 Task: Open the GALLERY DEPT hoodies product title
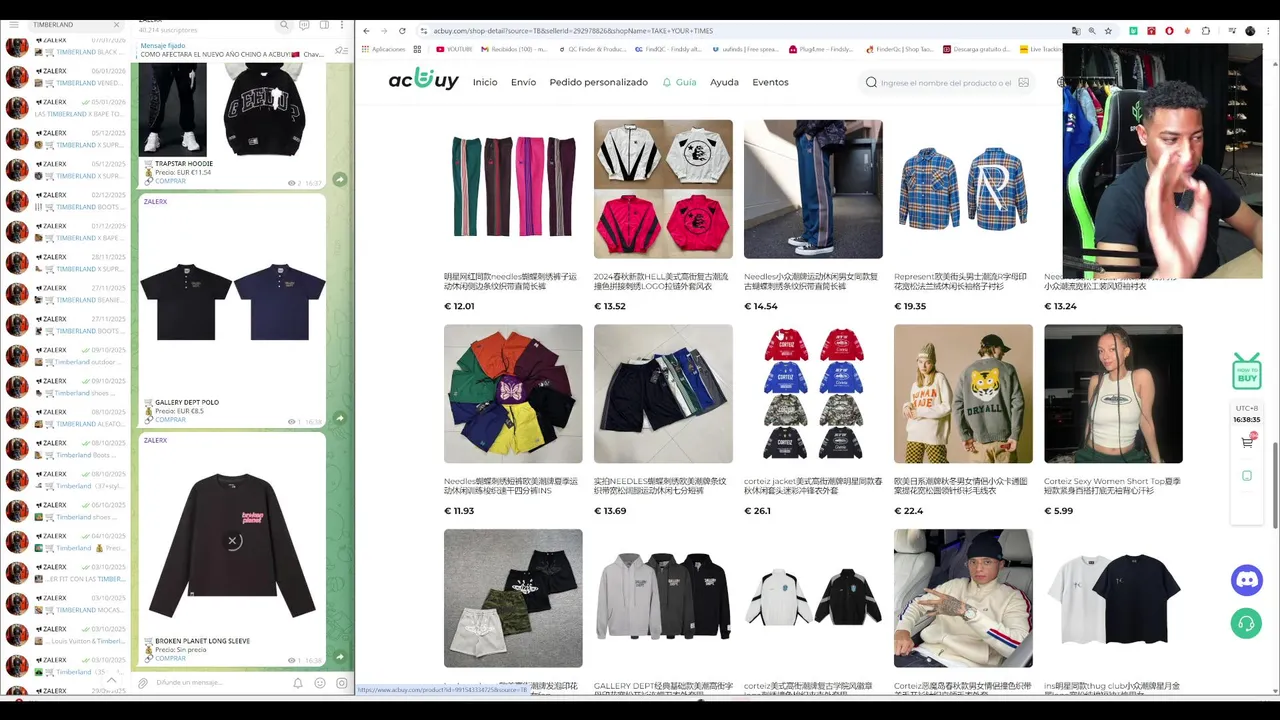click(661, 689)
